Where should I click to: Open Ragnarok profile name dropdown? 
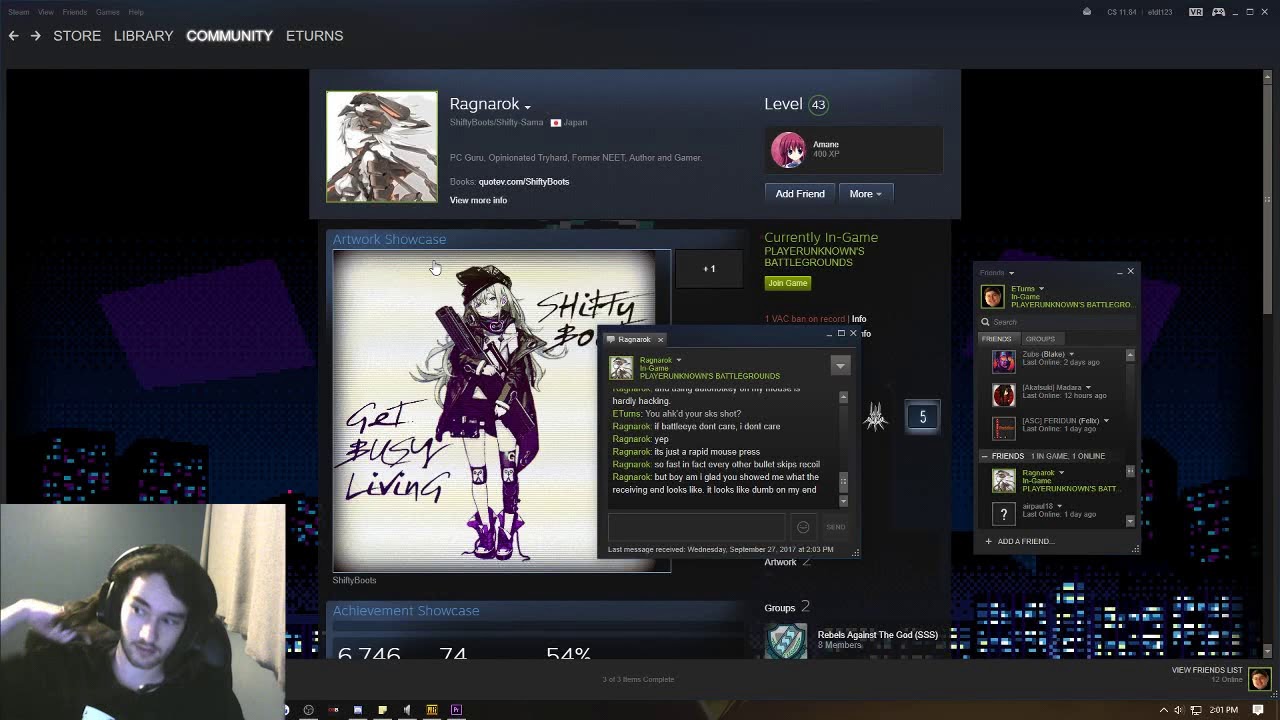click(x=527, y=107)
